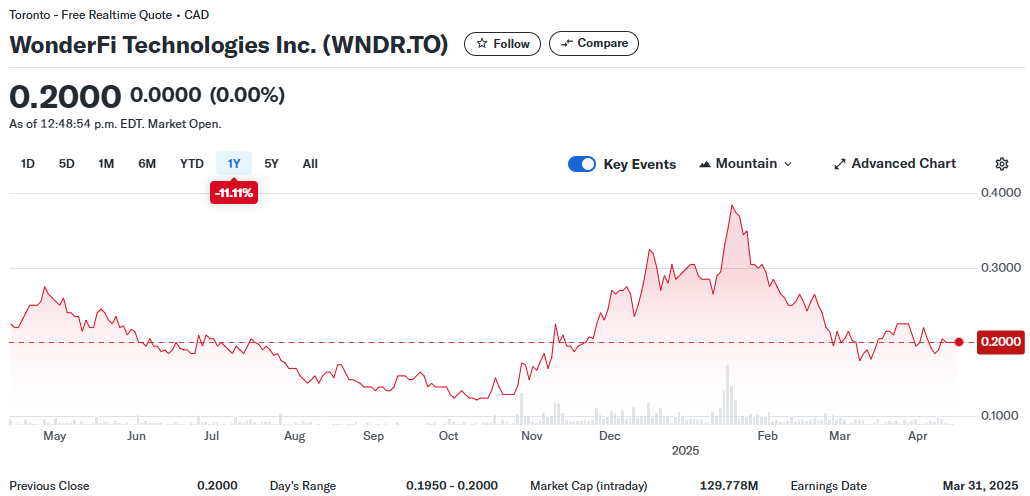Viewport: 1030px width, 496px height.
Task: Select the 6M time range
Action: click(147, 164)
